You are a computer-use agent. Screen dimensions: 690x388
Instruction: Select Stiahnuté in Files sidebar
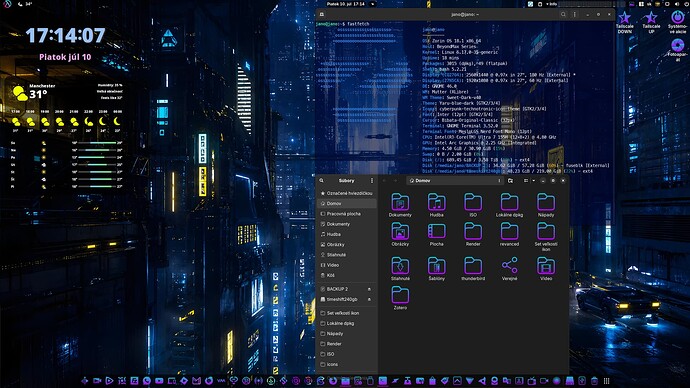(347, 255)
